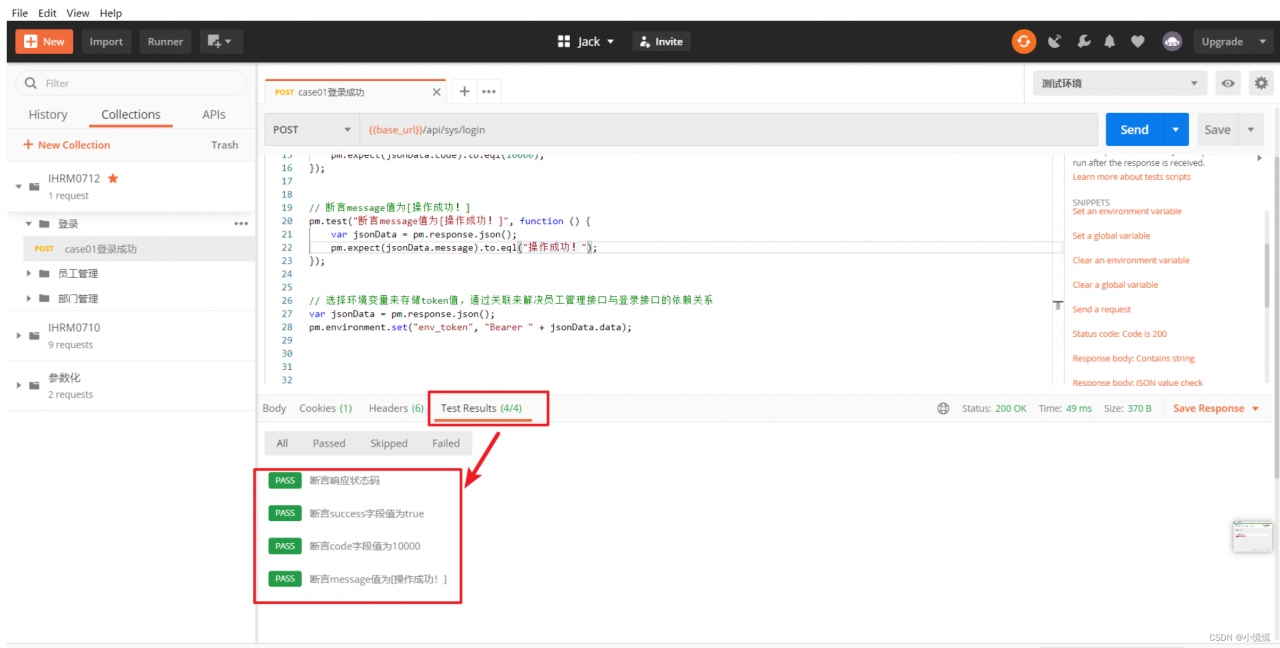Filter test results by Skipped
1280x648 pixels.
[x=389, y=443]
